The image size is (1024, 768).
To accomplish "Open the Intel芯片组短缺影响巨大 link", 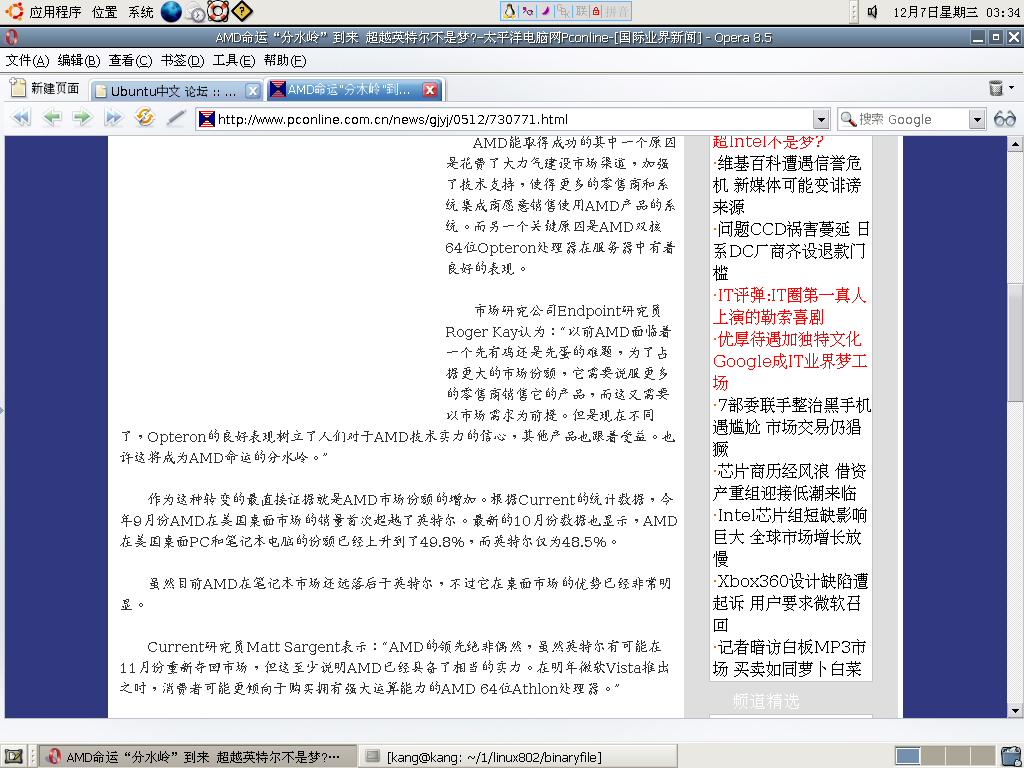I will click(x=790, y=537).
